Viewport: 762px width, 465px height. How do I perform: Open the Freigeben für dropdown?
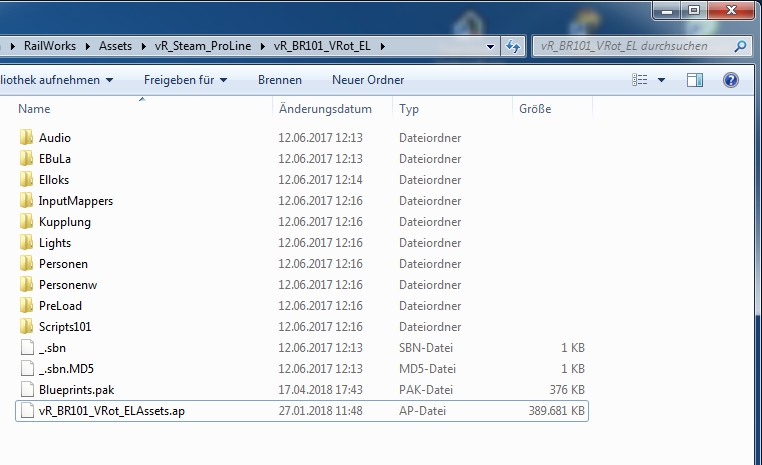click(x=185, y=80)
